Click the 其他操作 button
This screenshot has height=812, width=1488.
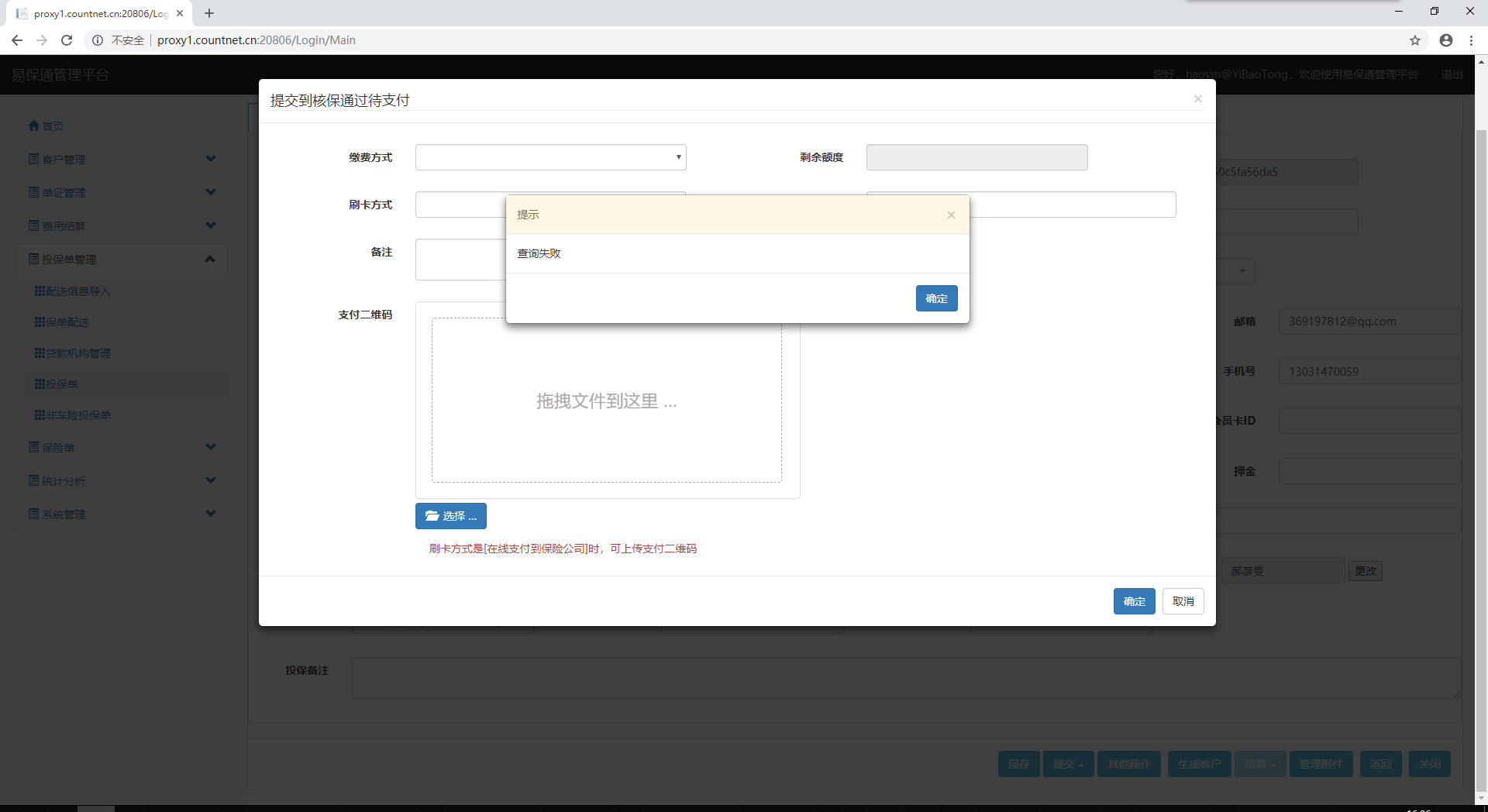(x=1129, y=764)
